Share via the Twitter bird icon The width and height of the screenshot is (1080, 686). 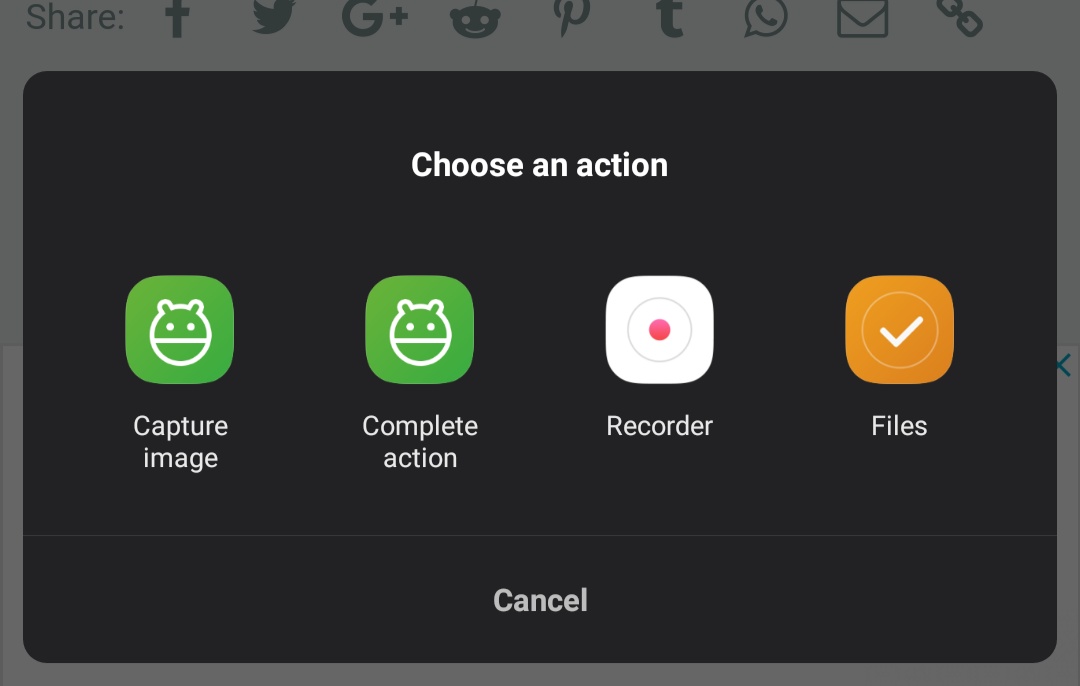click(274, 16)
